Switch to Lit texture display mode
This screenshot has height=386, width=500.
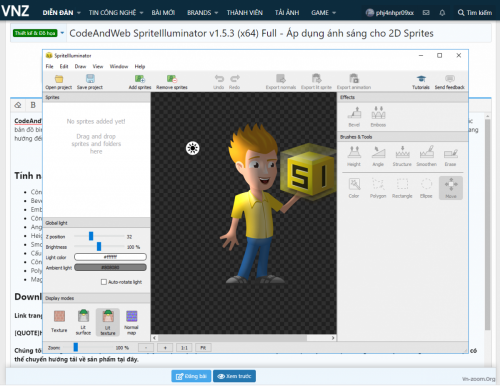[108, 322]
